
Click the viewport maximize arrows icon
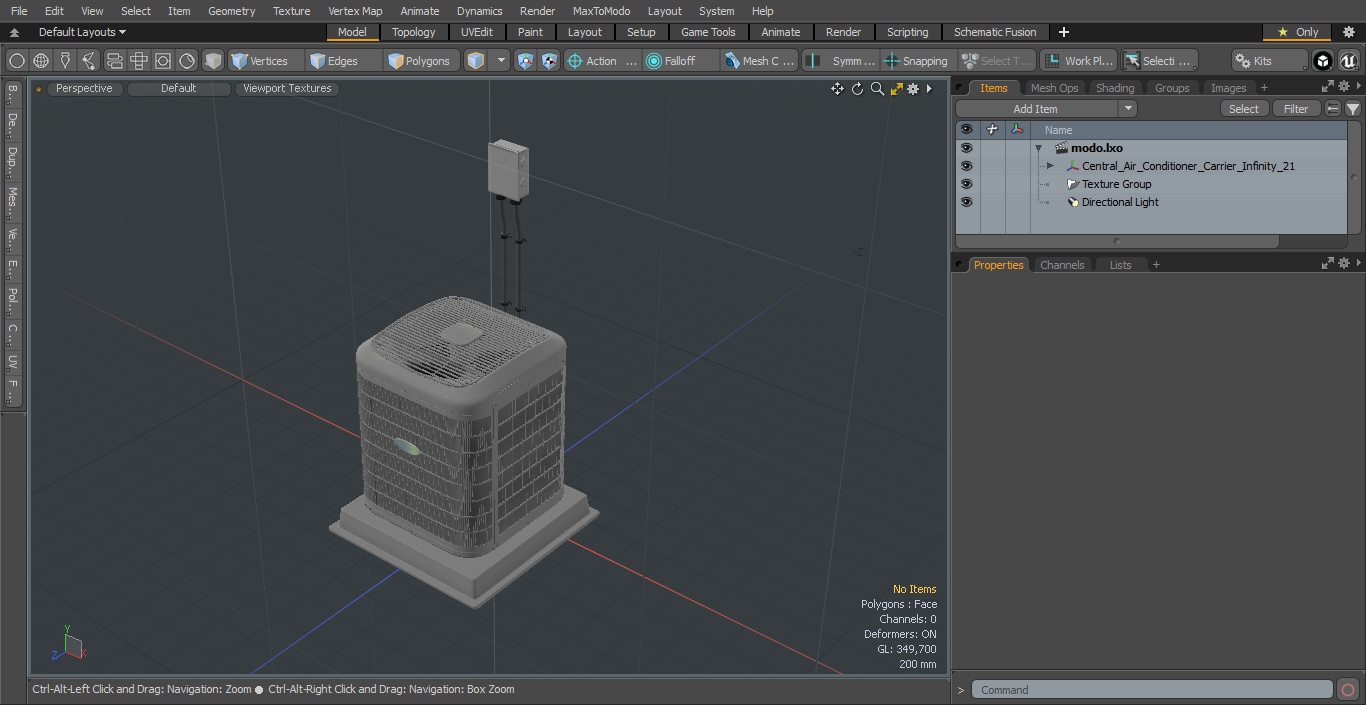pos(896,88)
